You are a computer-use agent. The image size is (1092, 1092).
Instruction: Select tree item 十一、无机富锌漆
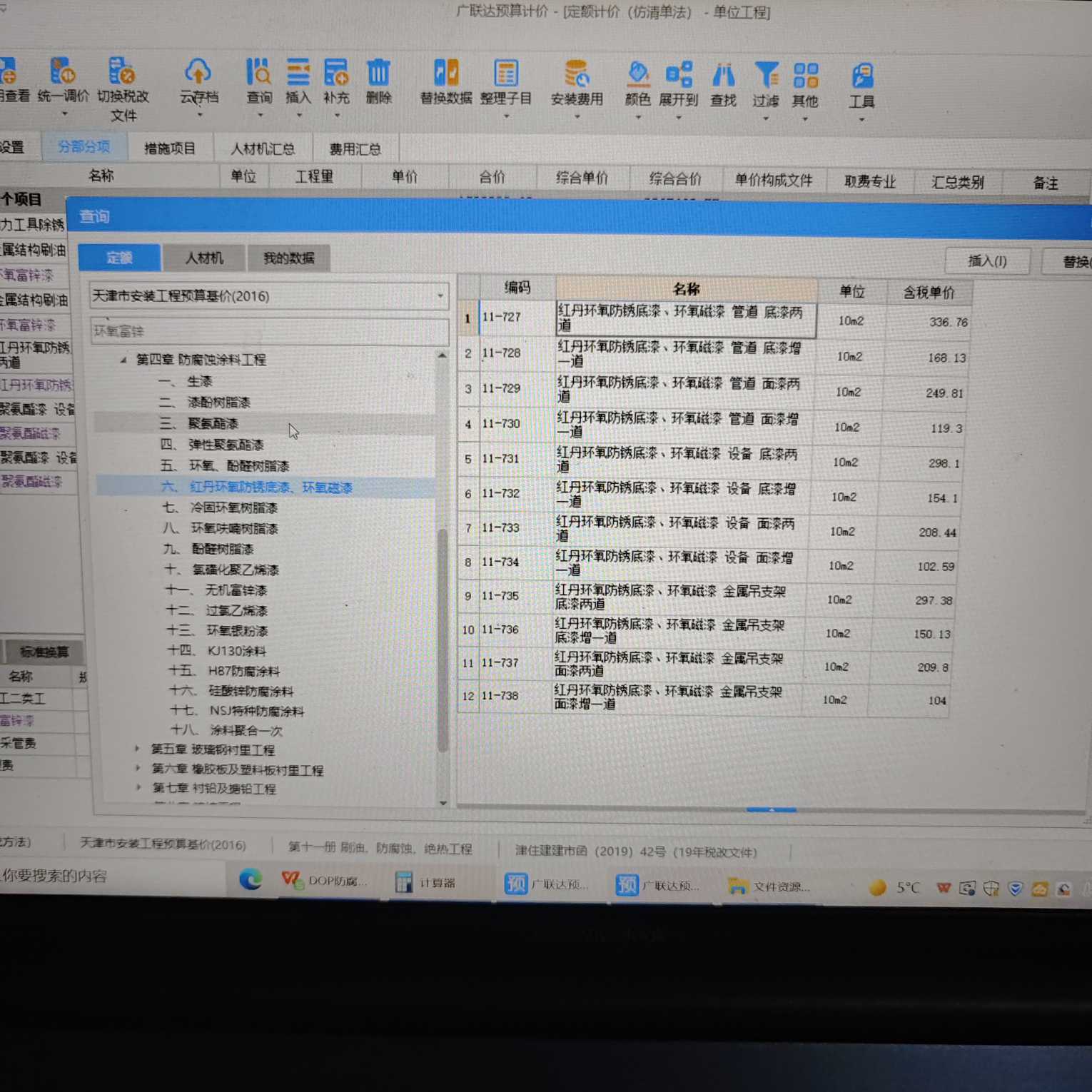point(216,590)
